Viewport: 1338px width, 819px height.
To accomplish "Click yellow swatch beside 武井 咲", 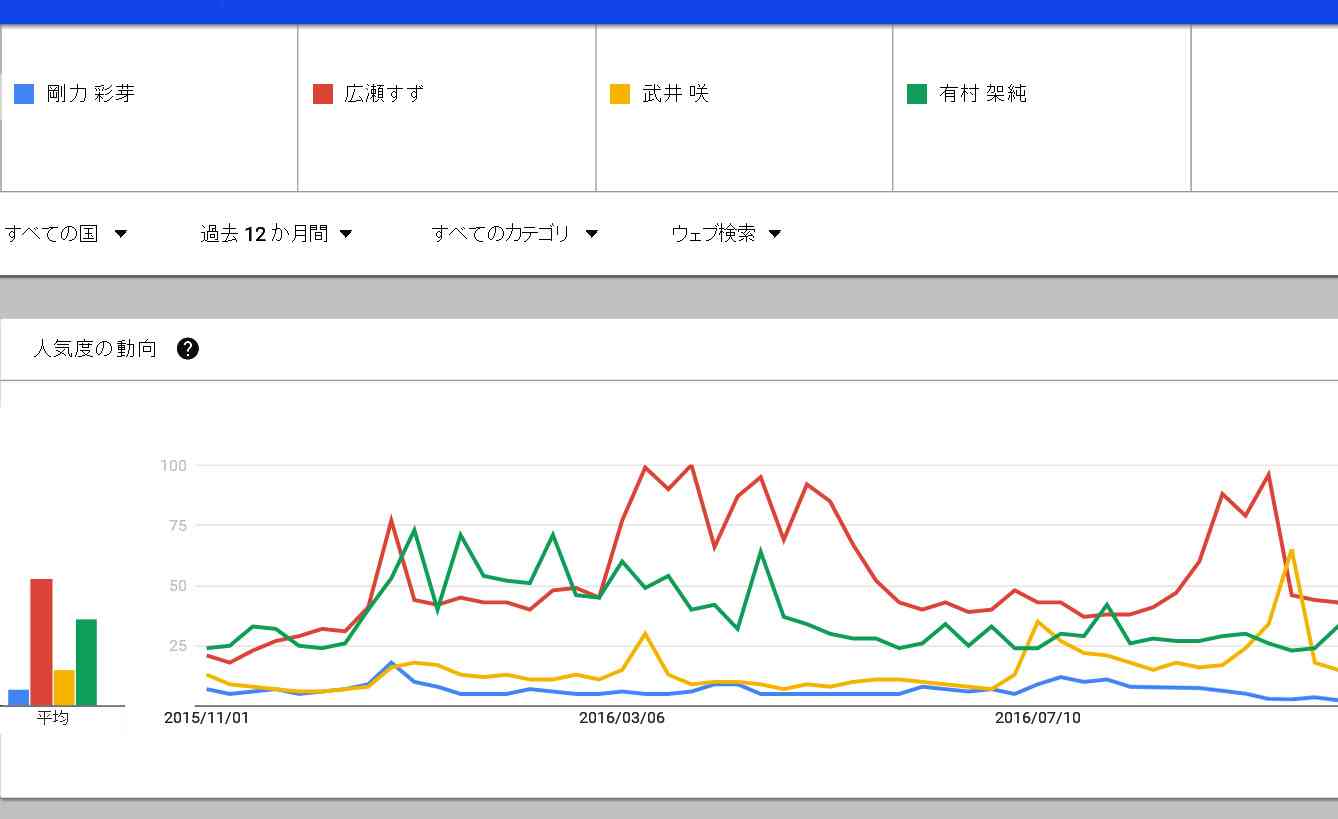I will (x=620, y=94).
